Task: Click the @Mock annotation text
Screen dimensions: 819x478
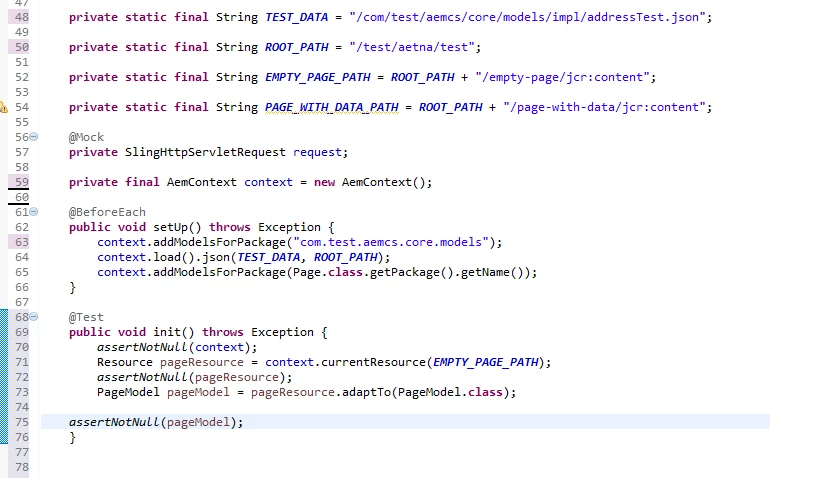Action: tap(86, 137)
